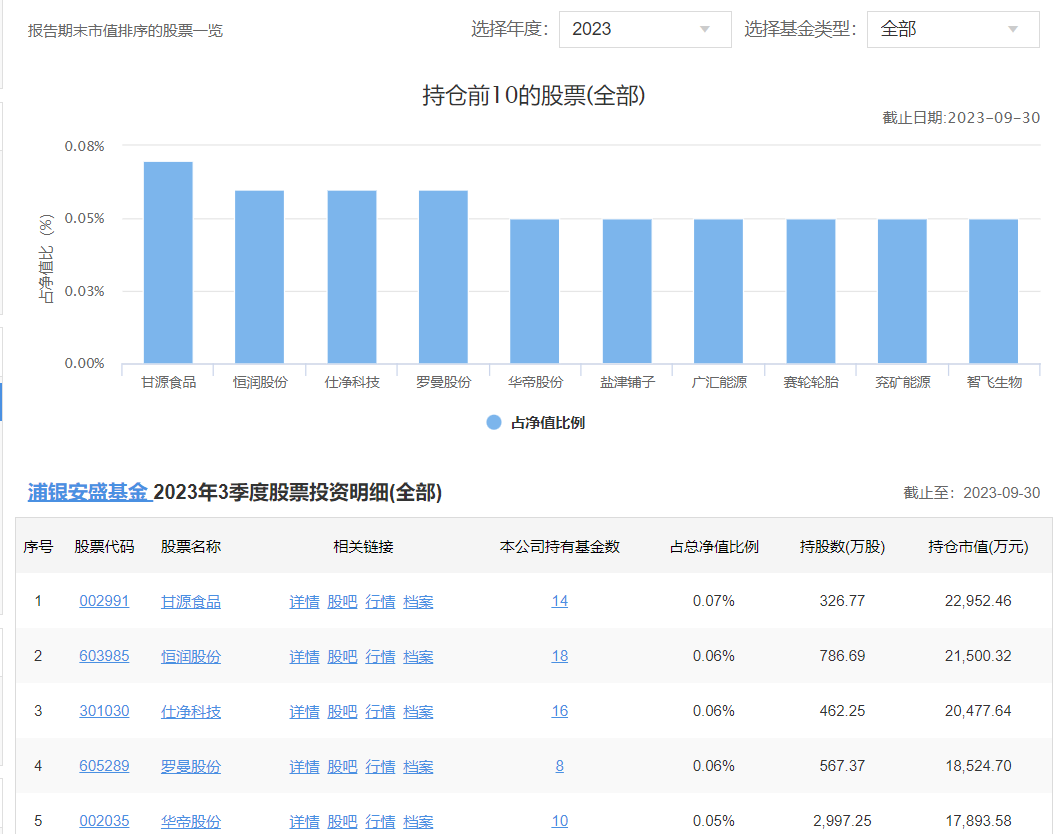Click holding fund count 8 for 罗曼股份

(x=559, y=766)
